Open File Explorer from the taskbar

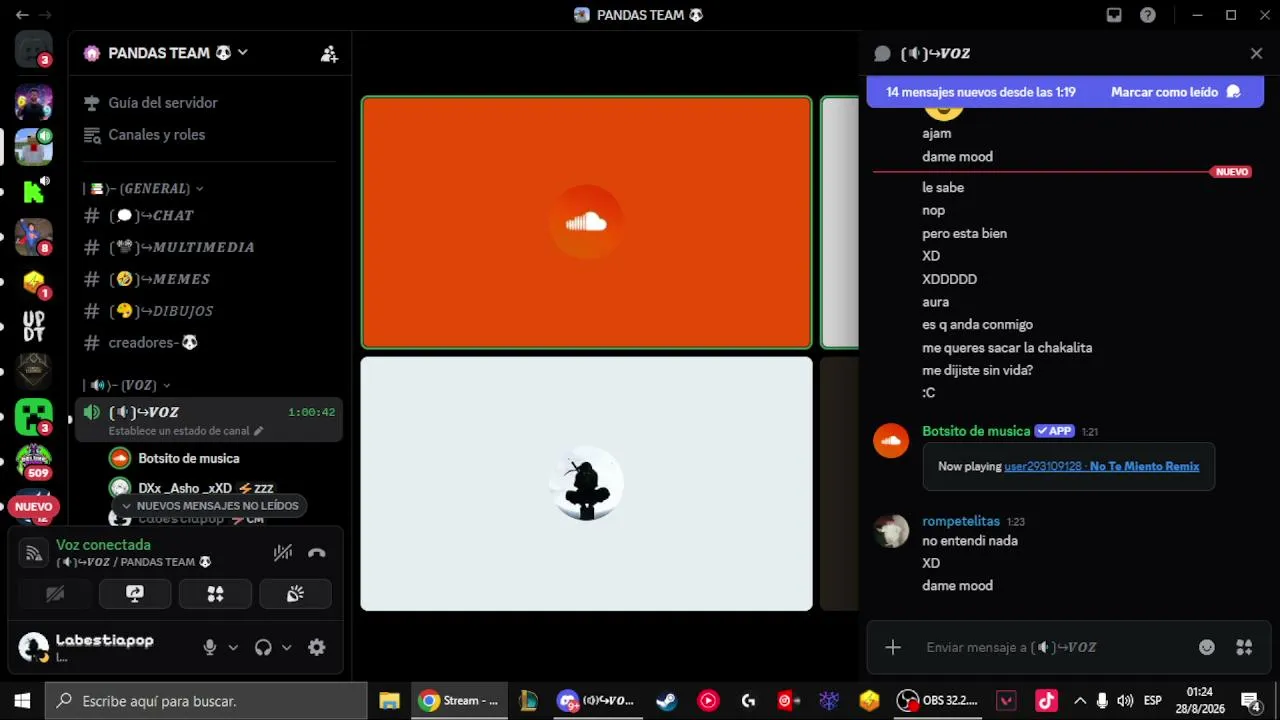pyautogui.click(x=389, y=701)
